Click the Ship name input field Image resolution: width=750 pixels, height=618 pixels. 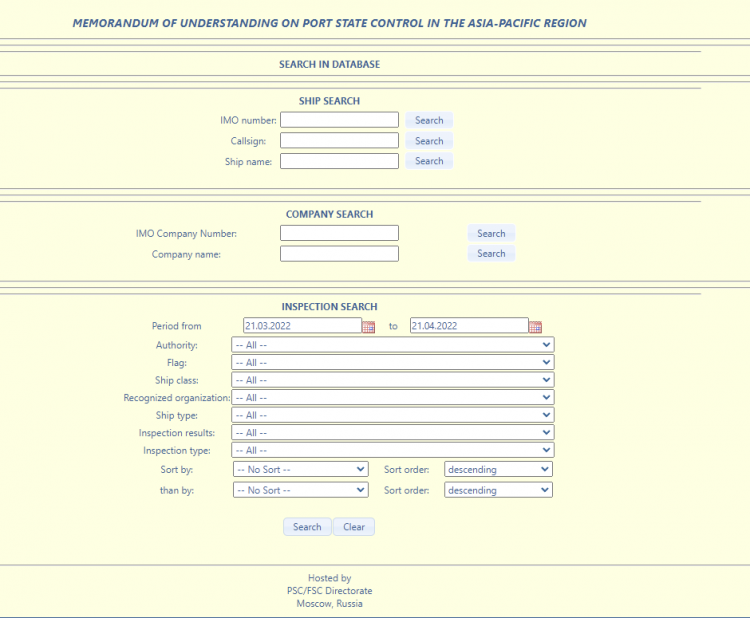tap(339, 161)
